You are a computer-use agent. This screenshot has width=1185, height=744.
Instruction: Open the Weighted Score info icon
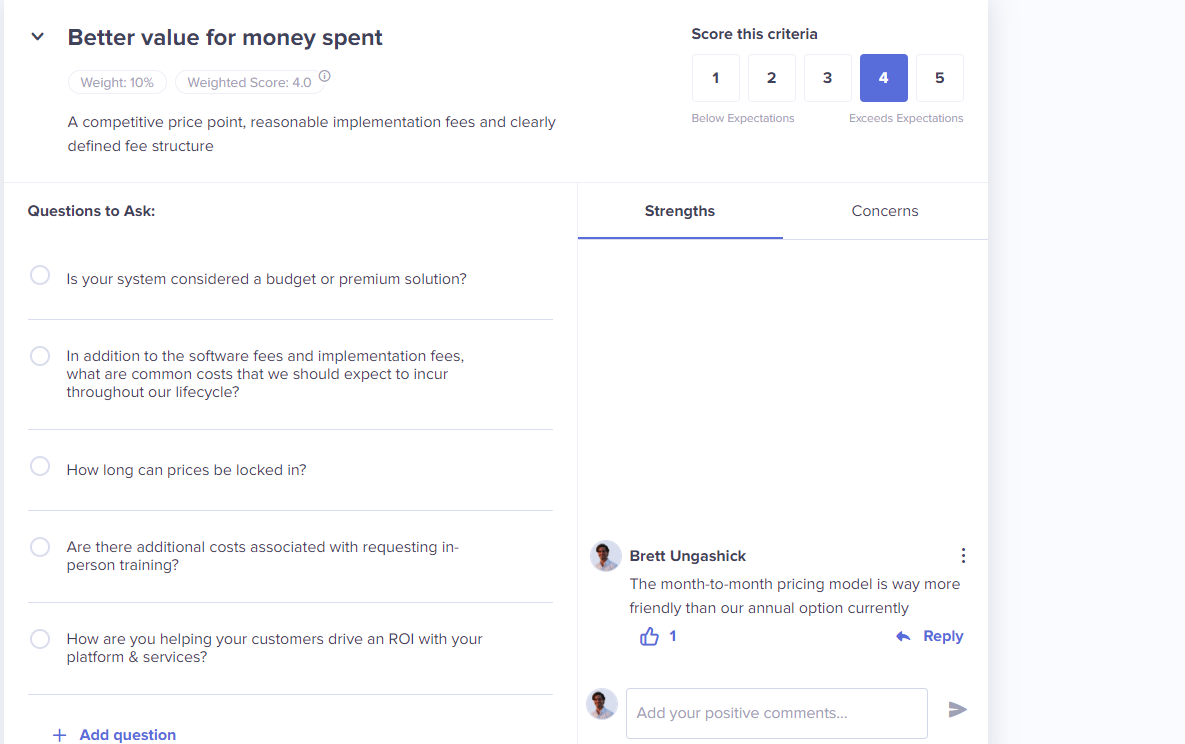[324, 76]
